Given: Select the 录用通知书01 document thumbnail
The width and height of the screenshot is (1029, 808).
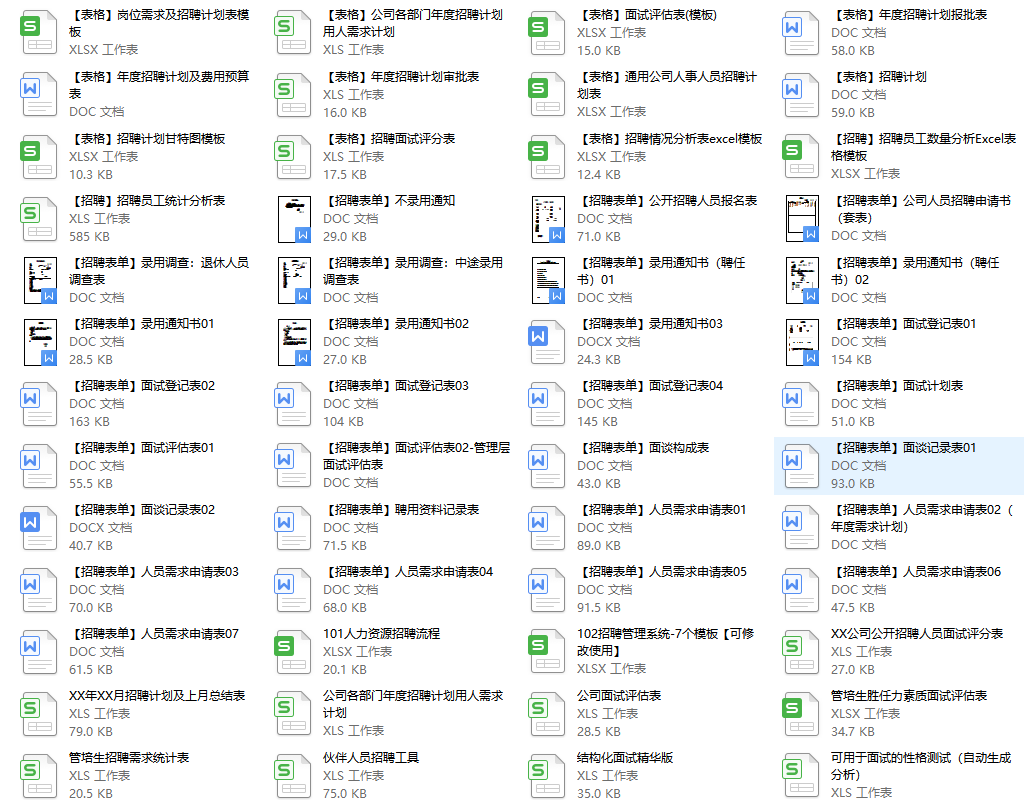Looking at the screenshot, I should [x=40, y=343].
